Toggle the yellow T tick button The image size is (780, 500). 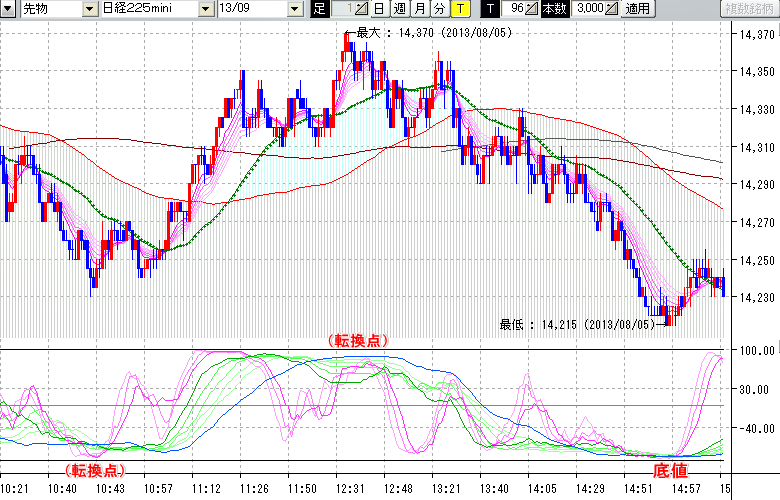(459, 9)
